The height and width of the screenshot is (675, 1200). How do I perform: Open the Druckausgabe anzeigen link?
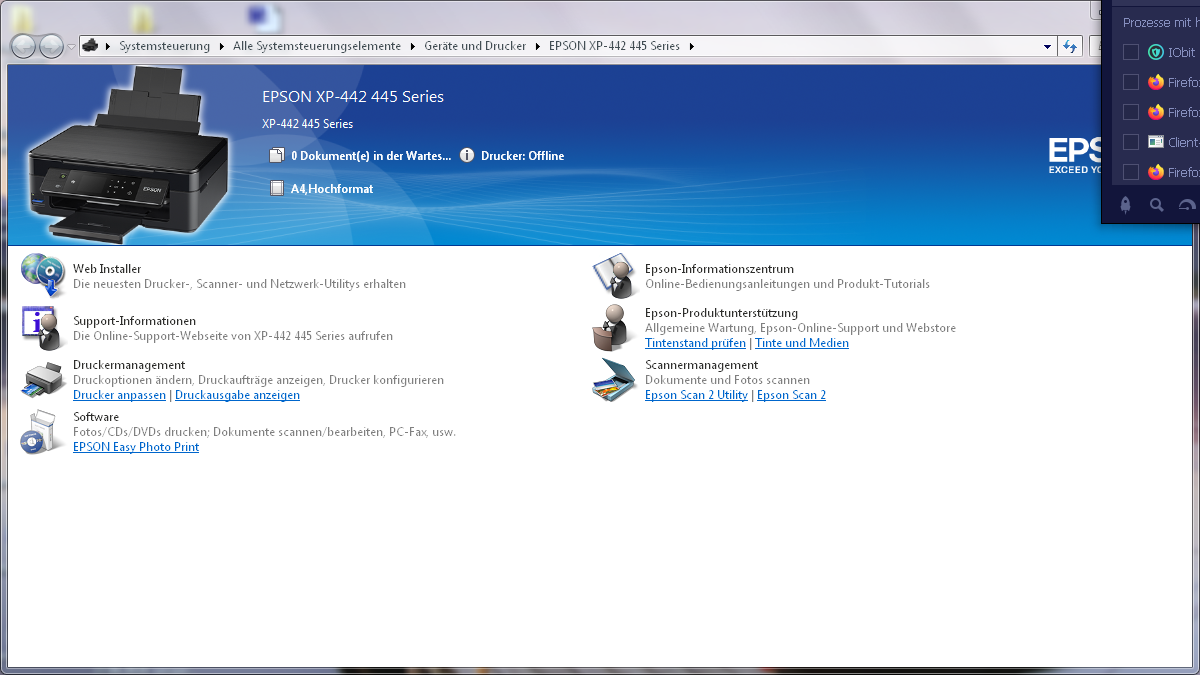point(238,395)
